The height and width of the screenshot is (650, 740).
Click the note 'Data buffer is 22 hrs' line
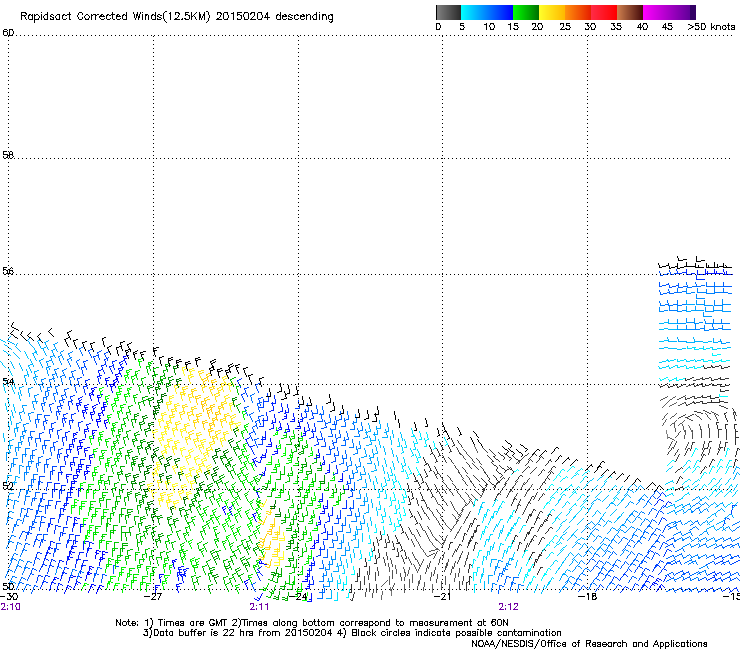[x=352, y=633]
